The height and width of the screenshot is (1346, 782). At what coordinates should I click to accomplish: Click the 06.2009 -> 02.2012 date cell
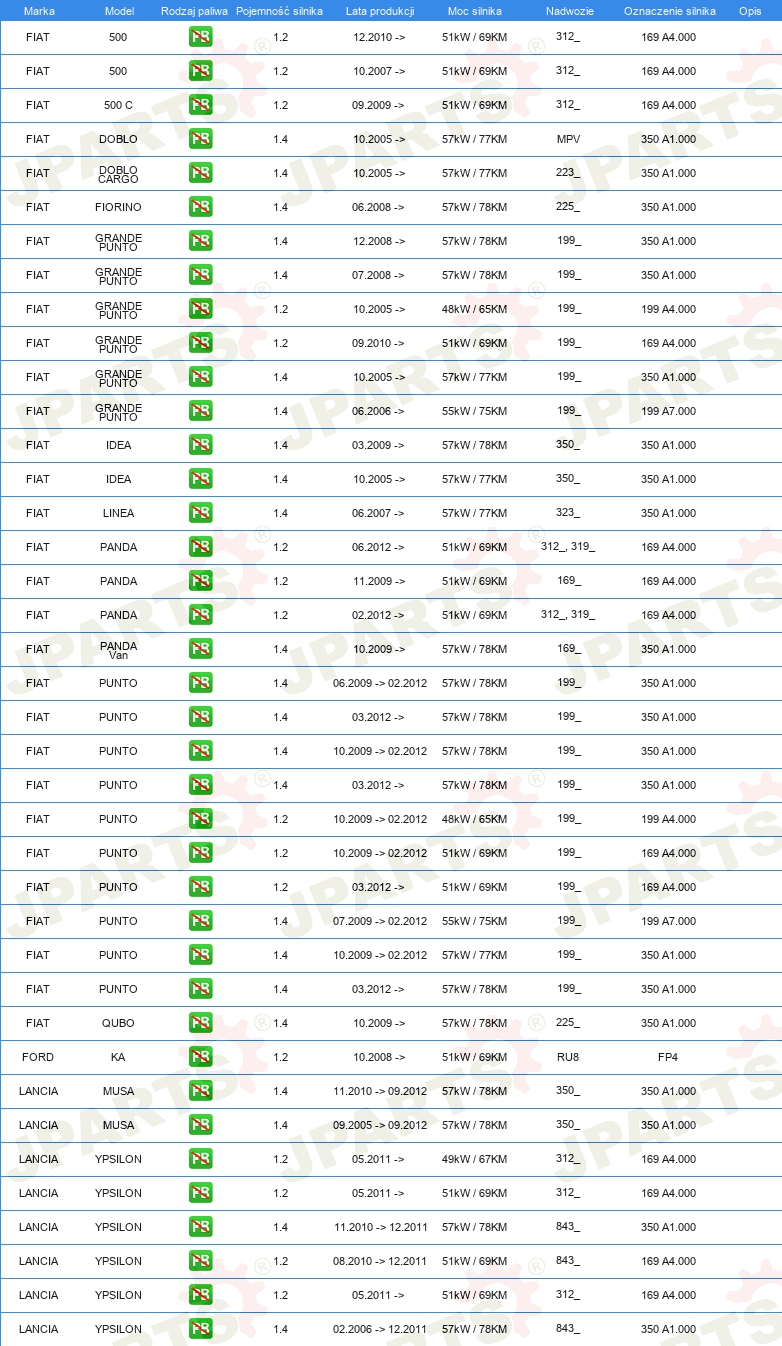(380, 683)
